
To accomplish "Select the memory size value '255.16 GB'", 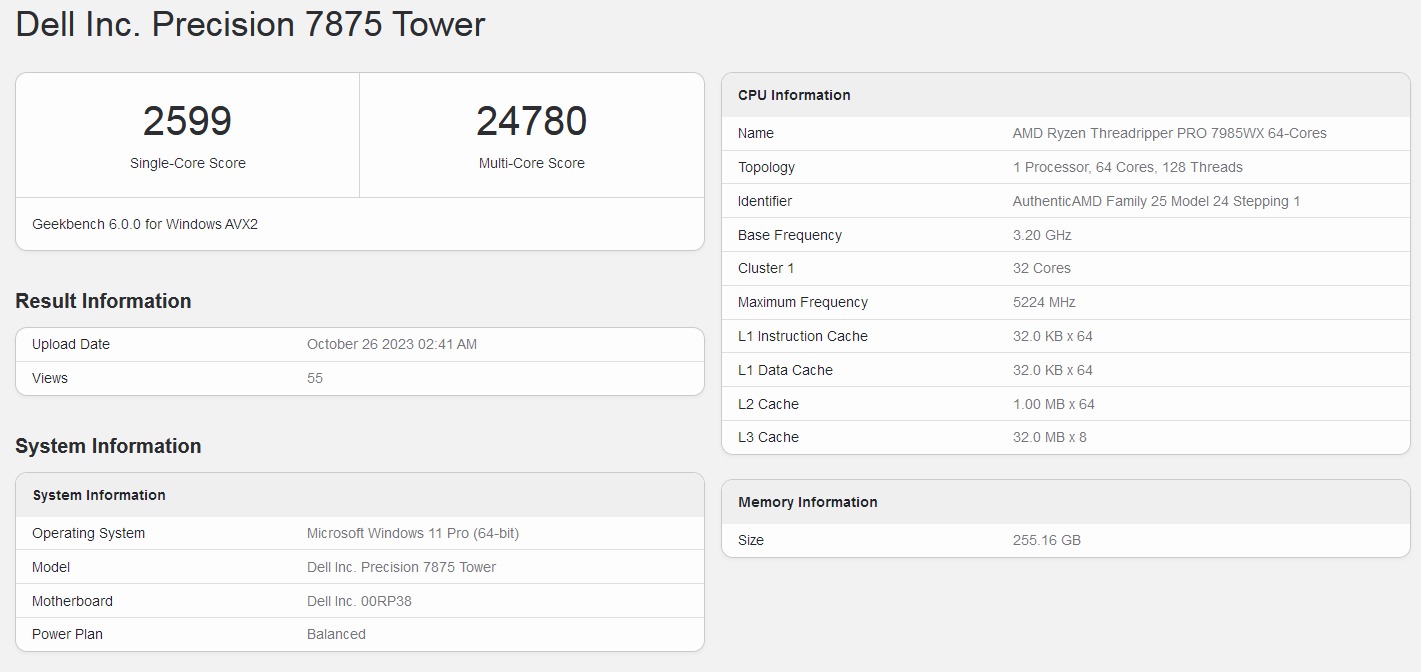I will pos(1047,540).
